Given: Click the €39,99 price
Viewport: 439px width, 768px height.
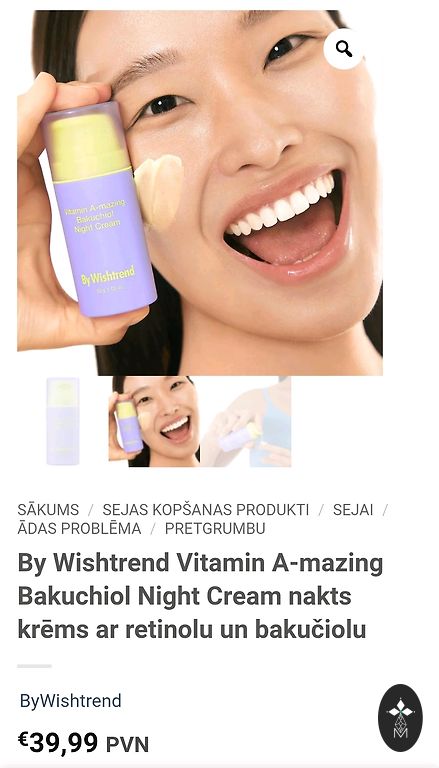Looking at the screenshot, I should pyautogui.click(x=58, y=743).
